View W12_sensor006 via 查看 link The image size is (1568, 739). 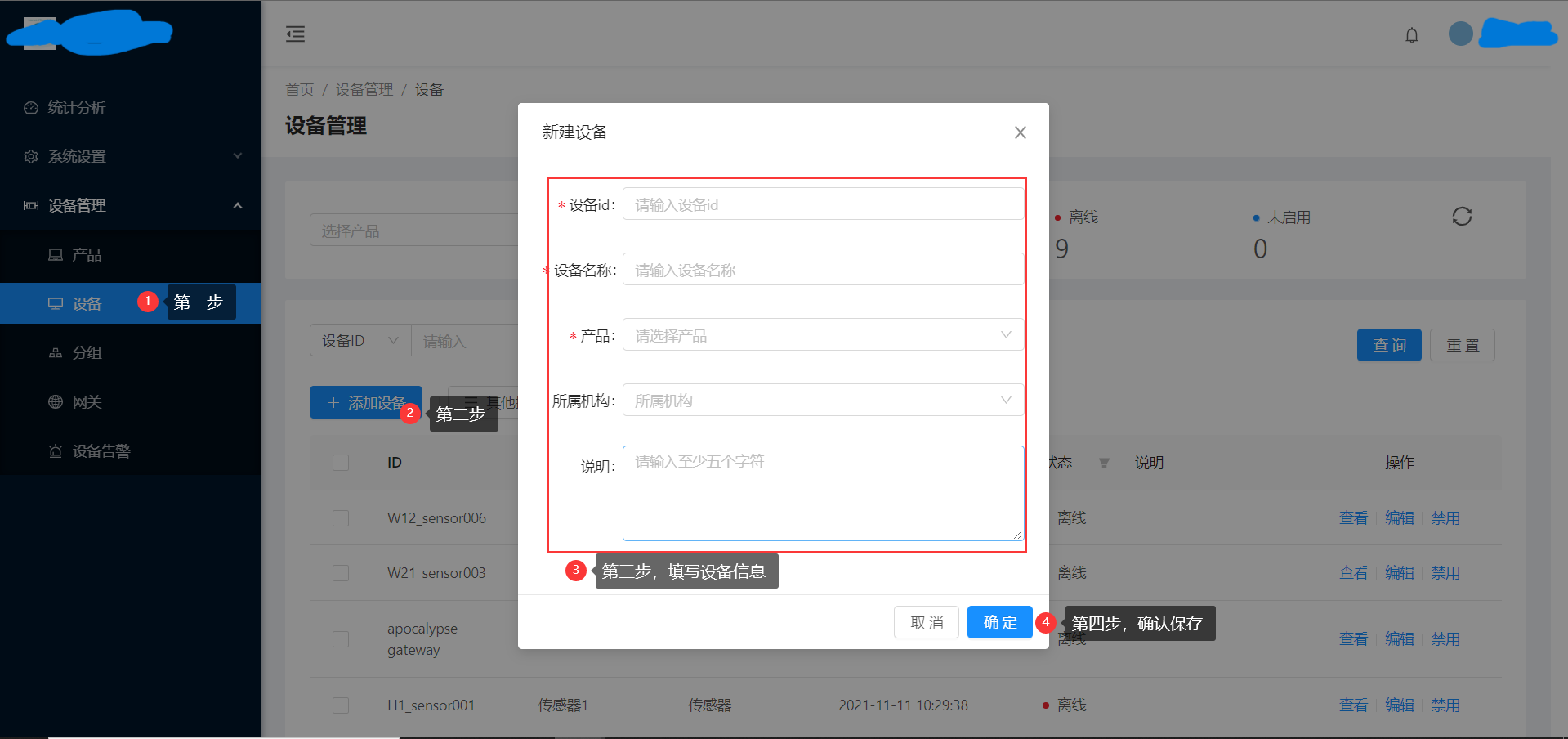pos(1353,518)
